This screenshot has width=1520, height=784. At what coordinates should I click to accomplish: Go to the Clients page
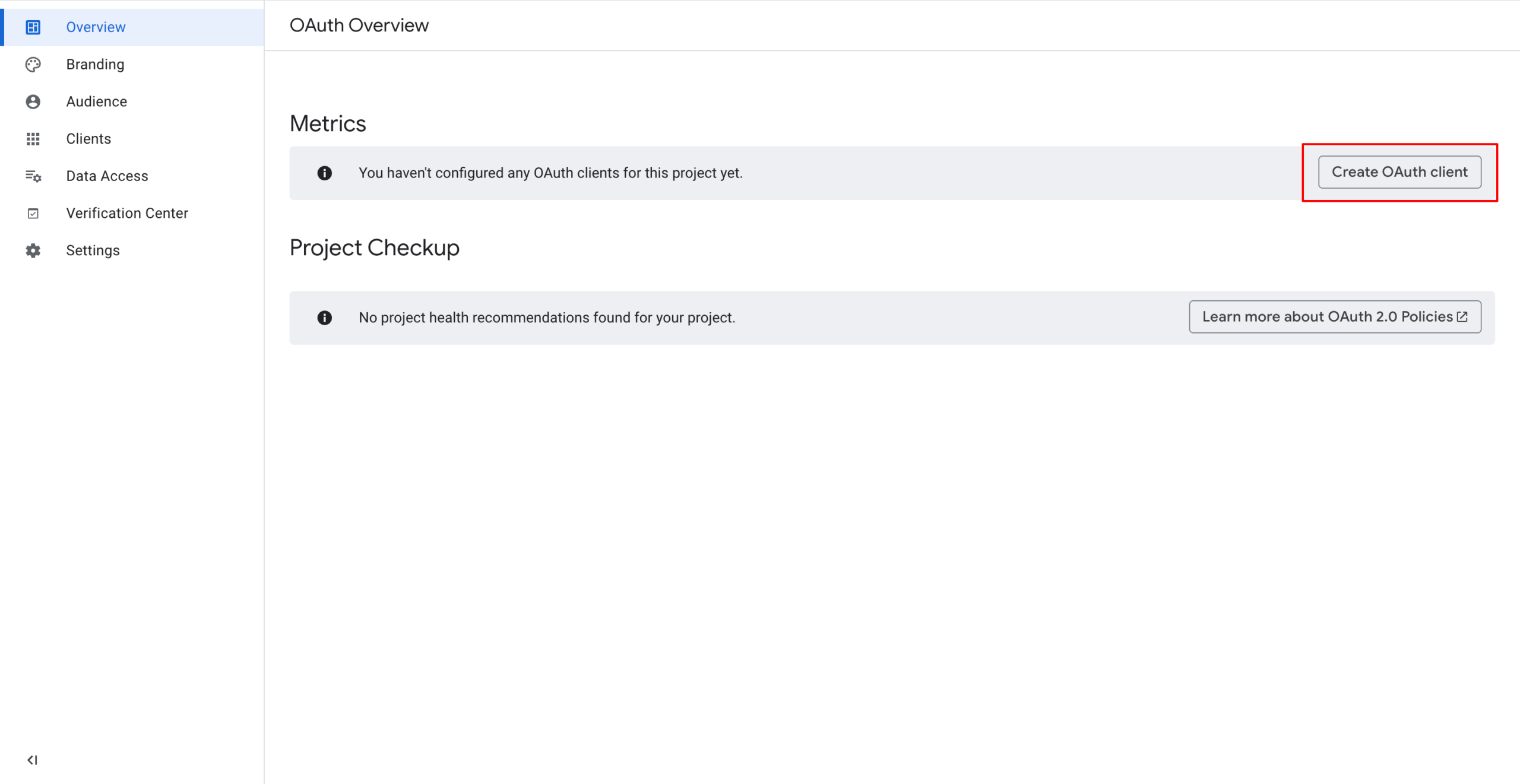coord(88,138)
